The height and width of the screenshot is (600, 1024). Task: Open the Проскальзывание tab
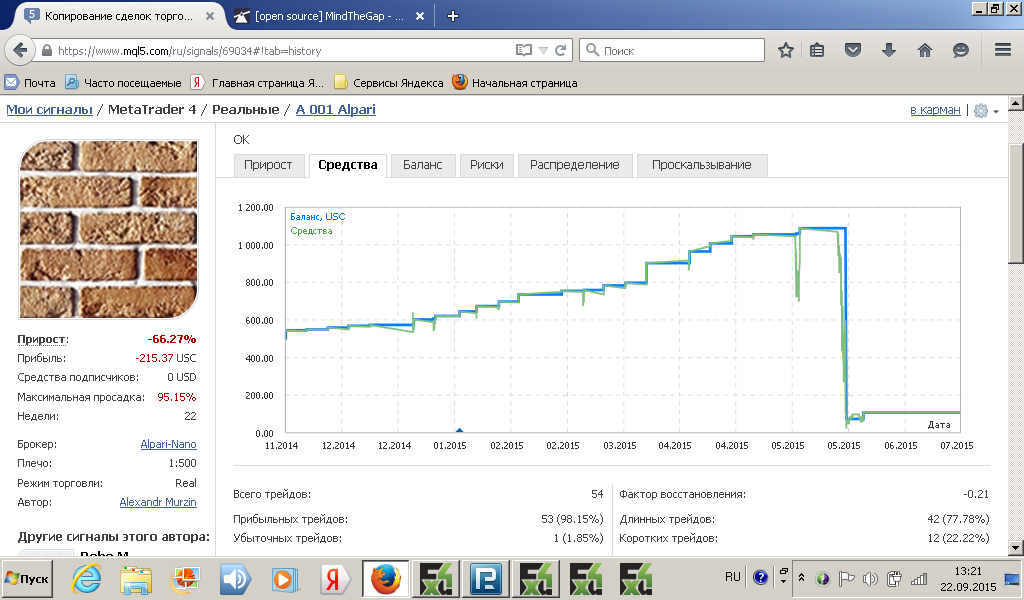[701, 165]
